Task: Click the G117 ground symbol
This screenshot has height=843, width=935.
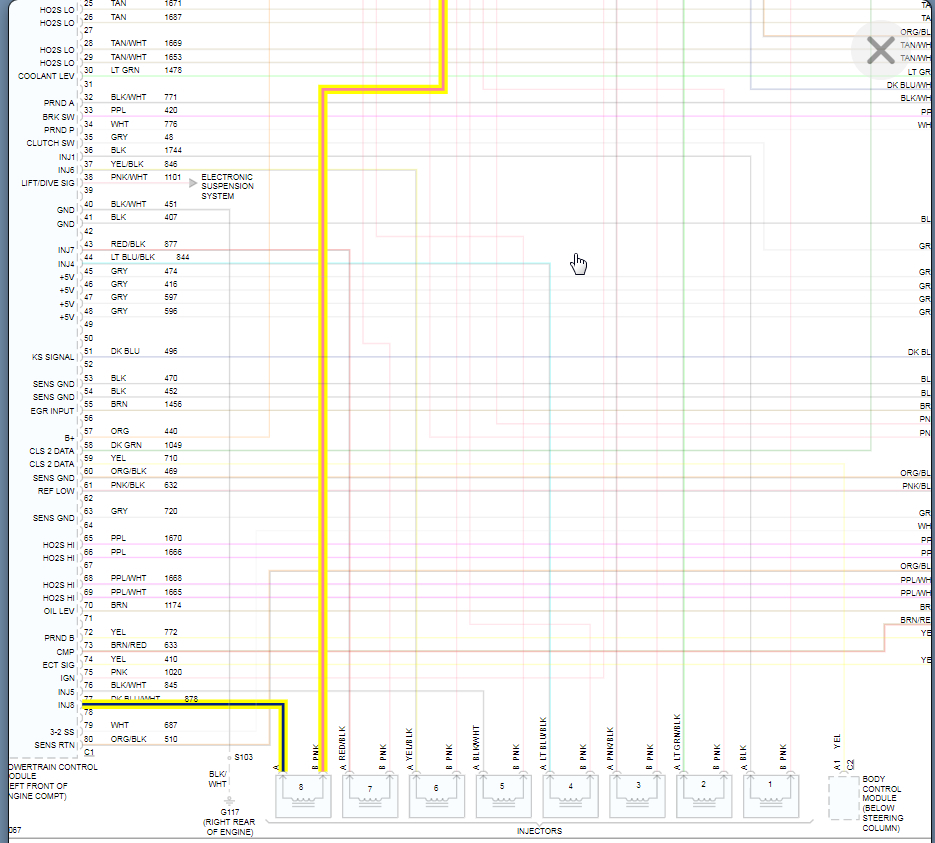Action: point(229,801)
